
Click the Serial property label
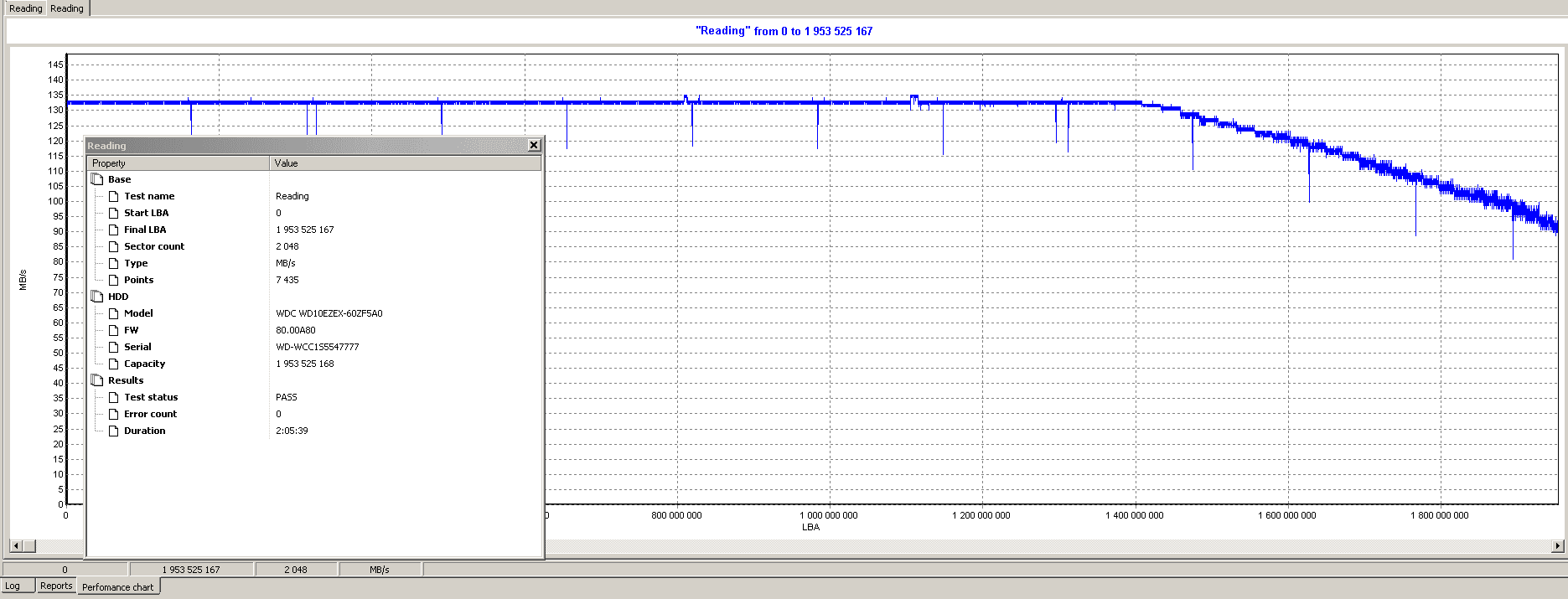pos(137,347)
